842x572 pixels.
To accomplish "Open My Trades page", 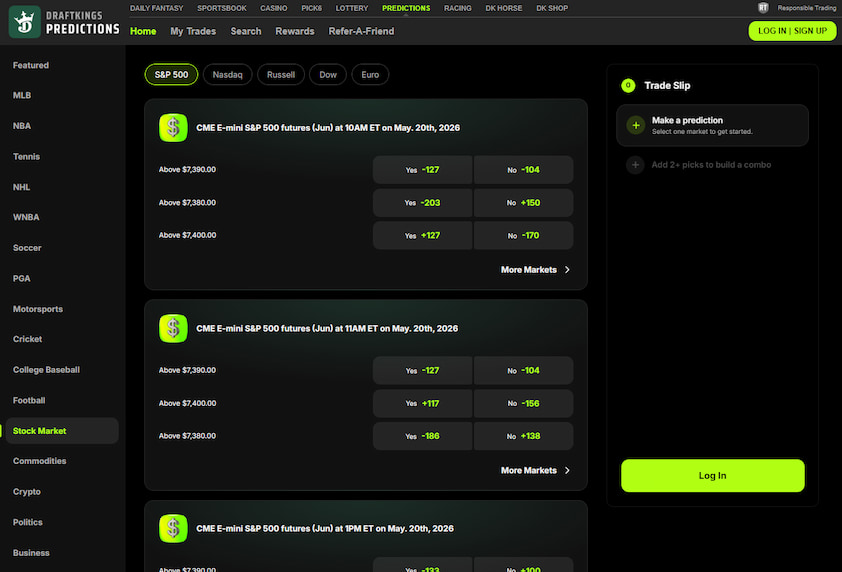I will [x=193, y=31].
